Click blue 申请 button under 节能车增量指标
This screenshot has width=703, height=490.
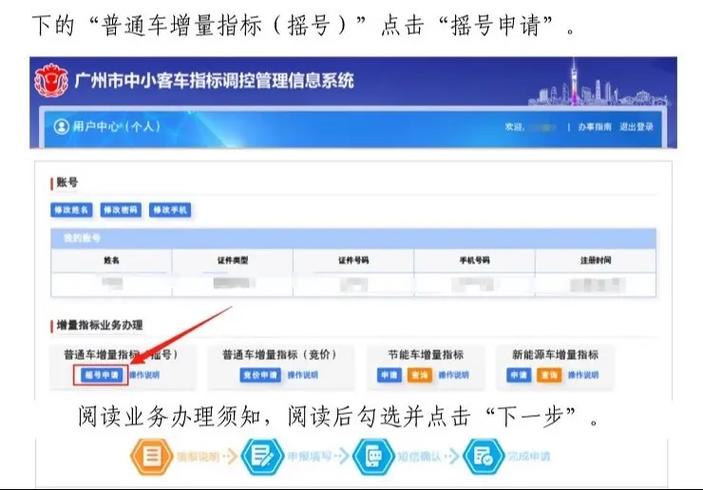pos(389,375)
